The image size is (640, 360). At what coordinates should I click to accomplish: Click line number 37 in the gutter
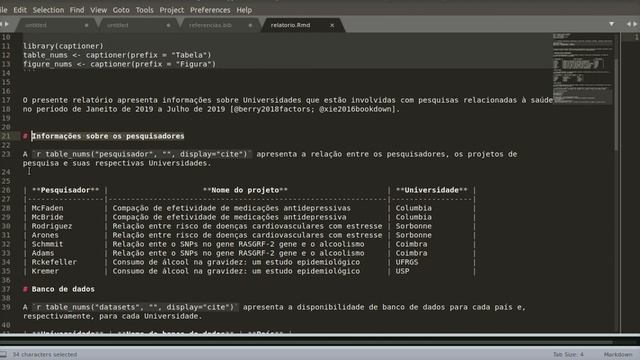(x=6, y=289)
